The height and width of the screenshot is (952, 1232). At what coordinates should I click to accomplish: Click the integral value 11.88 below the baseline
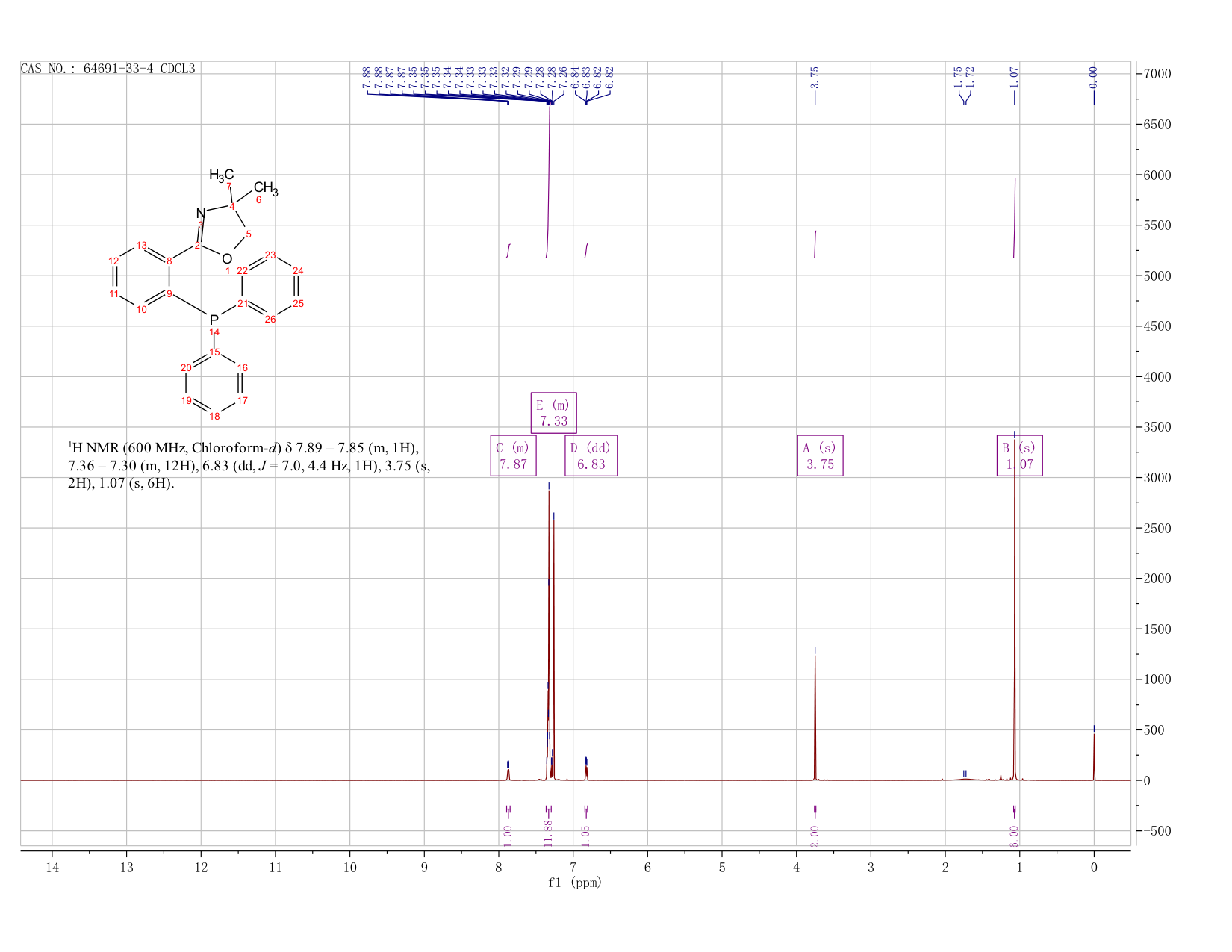pos(548,833)
